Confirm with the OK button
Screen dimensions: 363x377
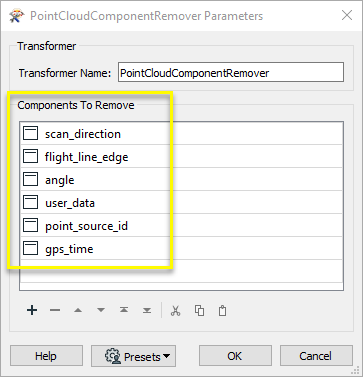[235, 356]
